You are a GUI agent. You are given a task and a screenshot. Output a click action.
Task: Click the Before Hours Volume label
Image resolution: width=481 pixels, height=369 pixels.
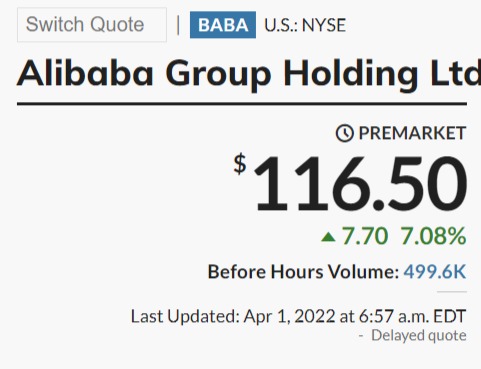[x=303, y=272]
